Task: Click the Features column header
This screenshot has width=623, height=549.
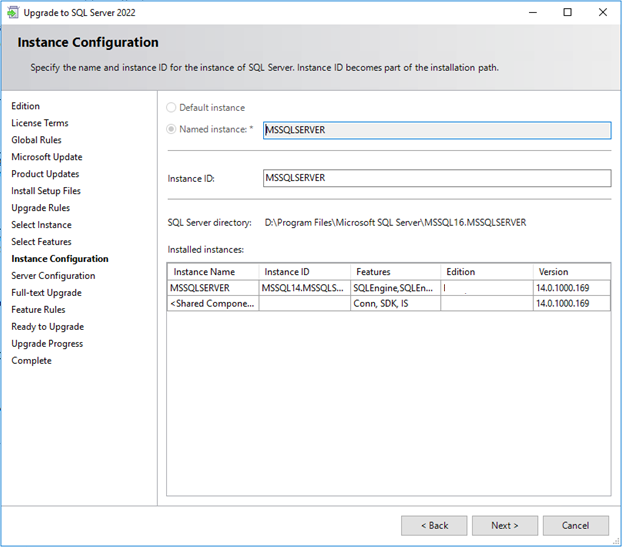Action: pos(395,272)
